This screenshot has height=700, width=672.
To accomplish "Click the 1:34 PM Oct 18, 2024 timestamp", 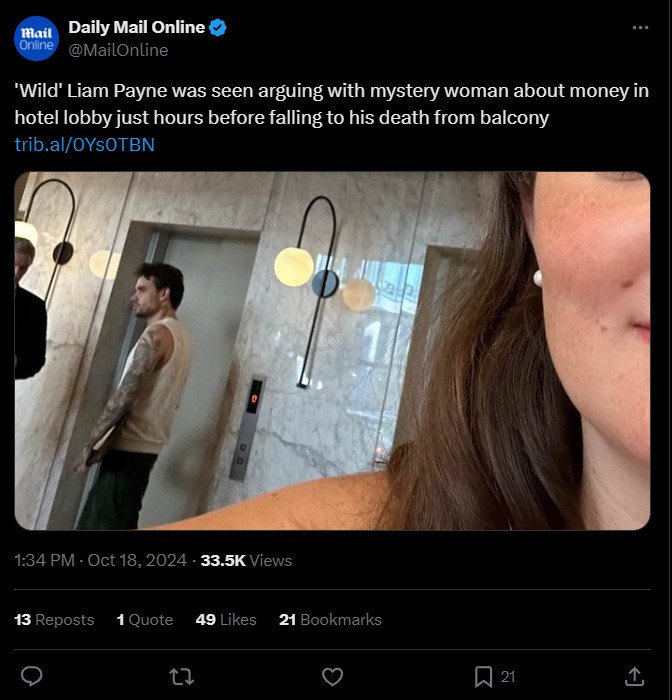I will (100, 561).
